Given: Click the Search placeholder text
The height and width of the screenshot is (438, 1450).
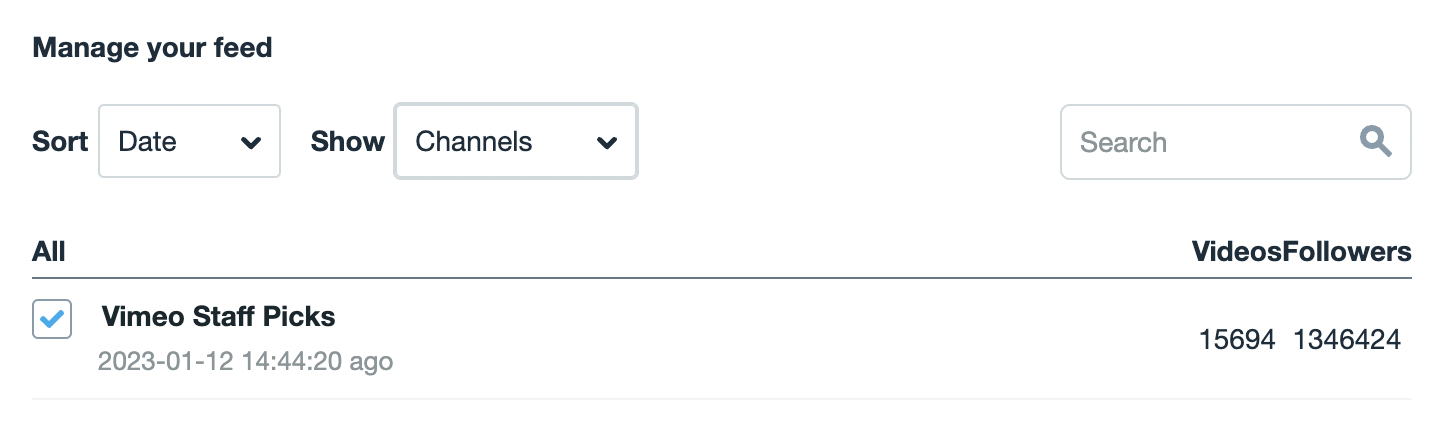Looking at the screenshot, I should [1123, 142].
